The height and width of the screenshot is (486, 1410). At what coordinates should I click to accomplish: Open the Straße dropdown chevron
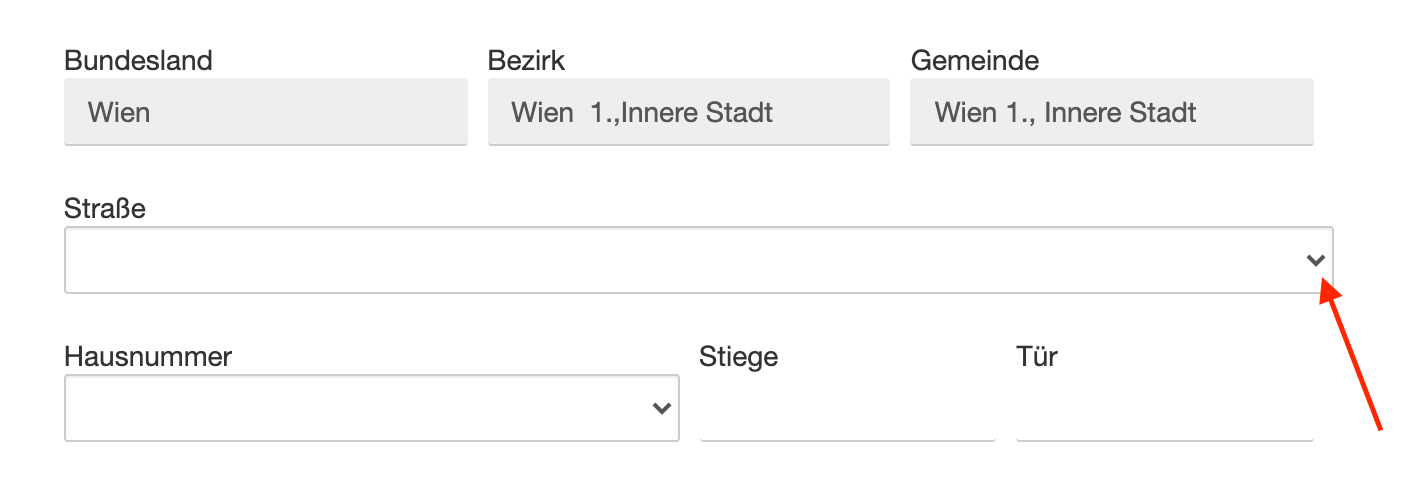1315,261
